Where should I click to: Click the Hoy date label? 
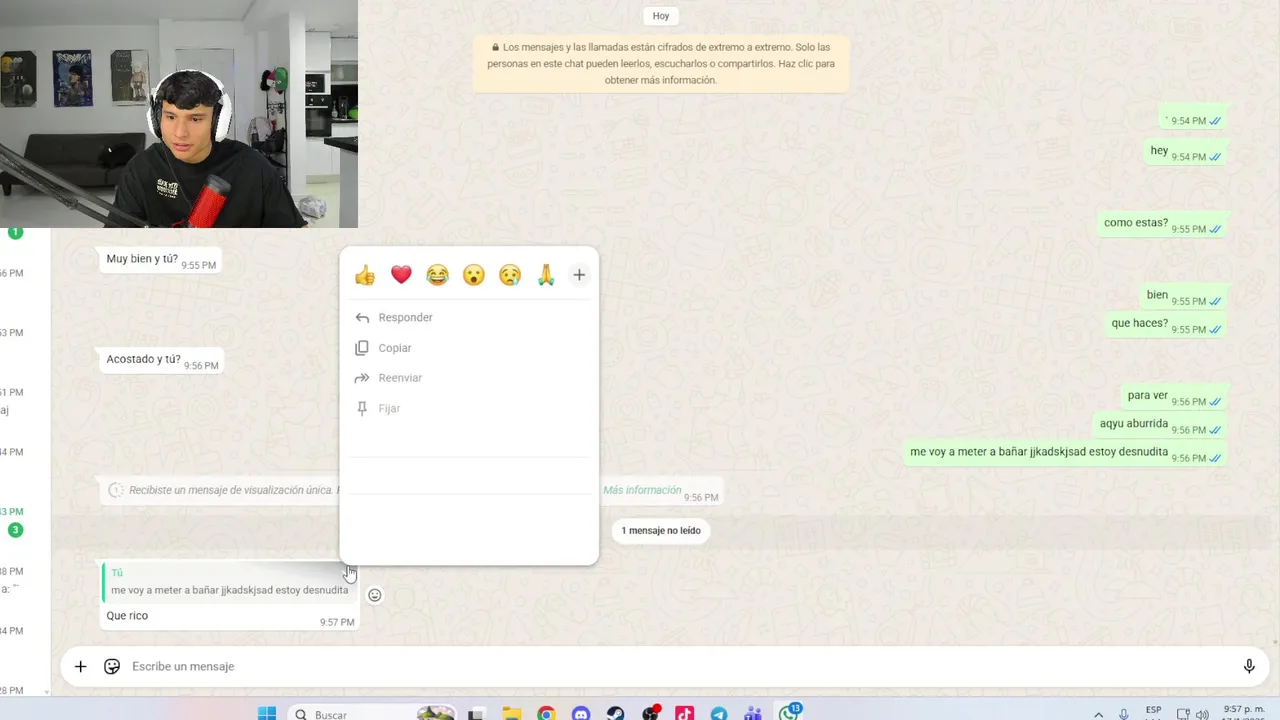(661, 16)
